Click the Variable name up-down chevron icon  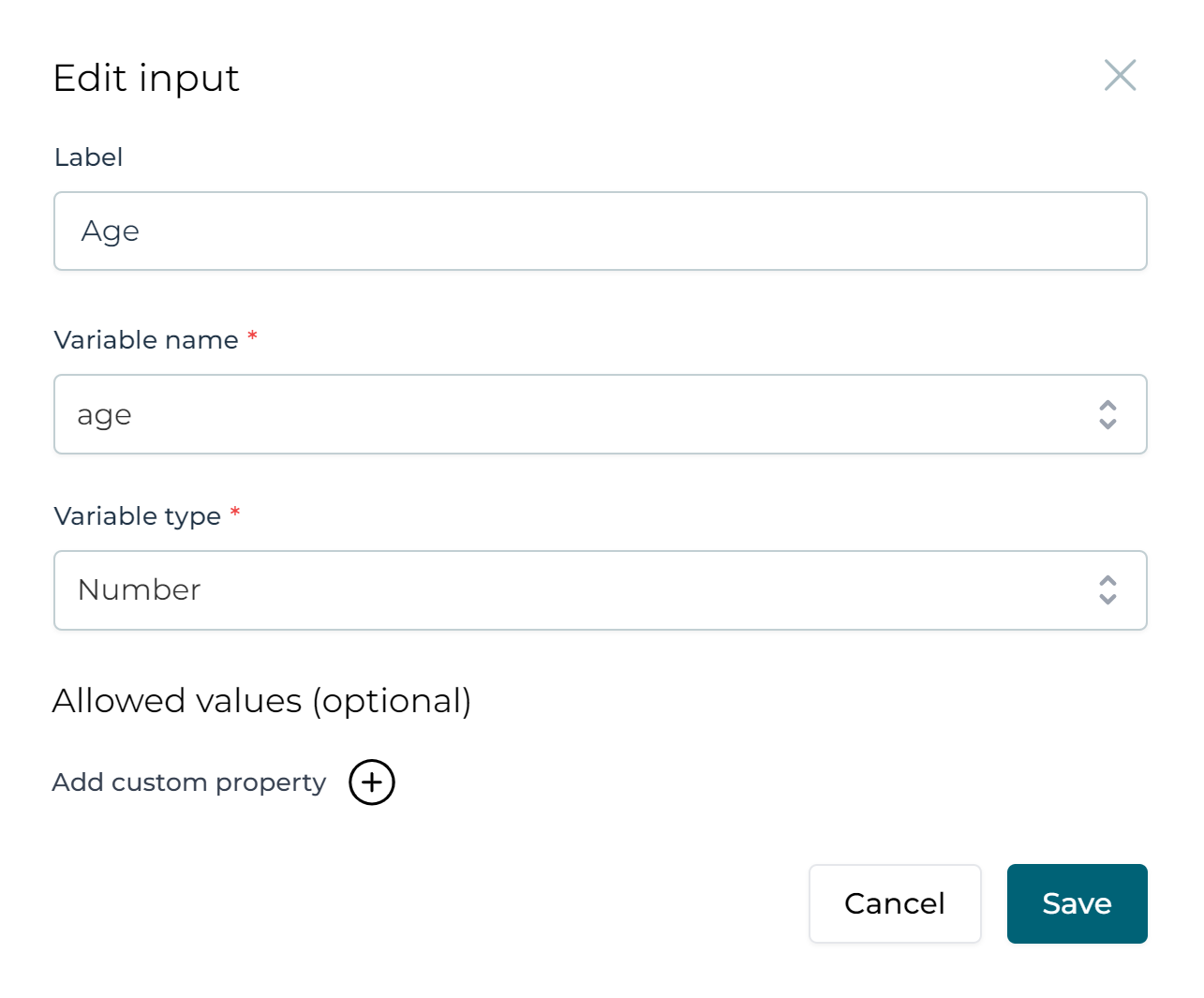pos(1107,414)
